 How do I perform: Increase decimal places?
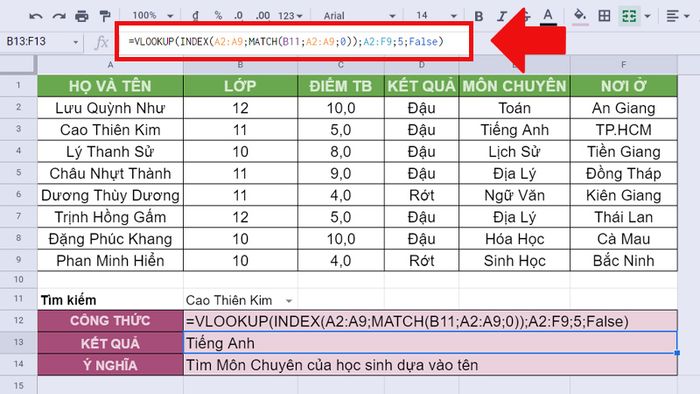pos(262,16)
